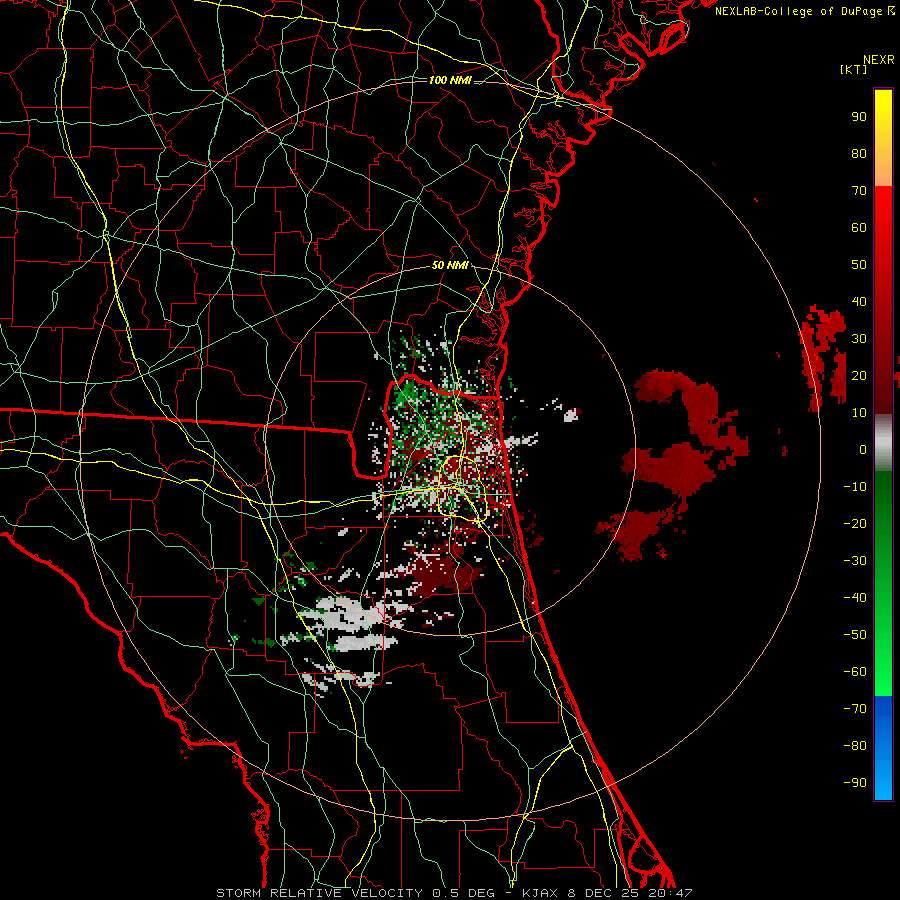
Task: Click the 60 value on the velocity scale
Action: (859, 227)
